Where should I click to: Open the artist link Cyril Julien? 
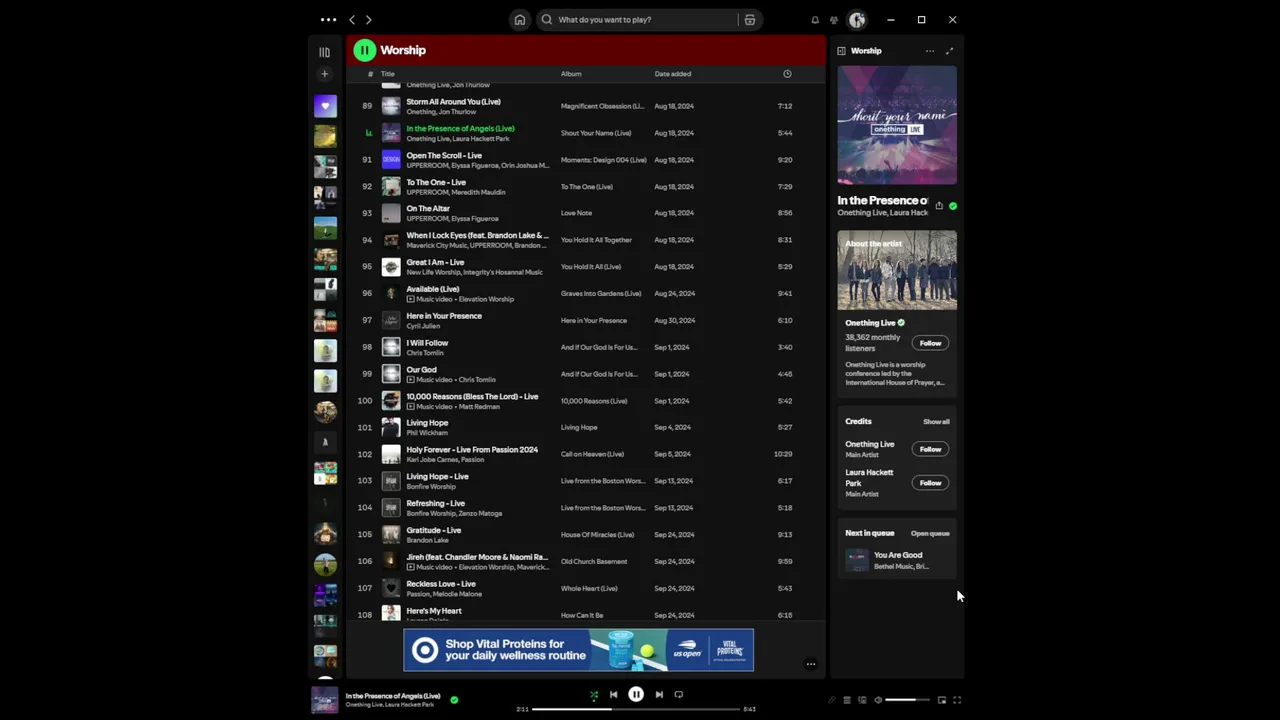pyautogui.click(x=422, y=326)
